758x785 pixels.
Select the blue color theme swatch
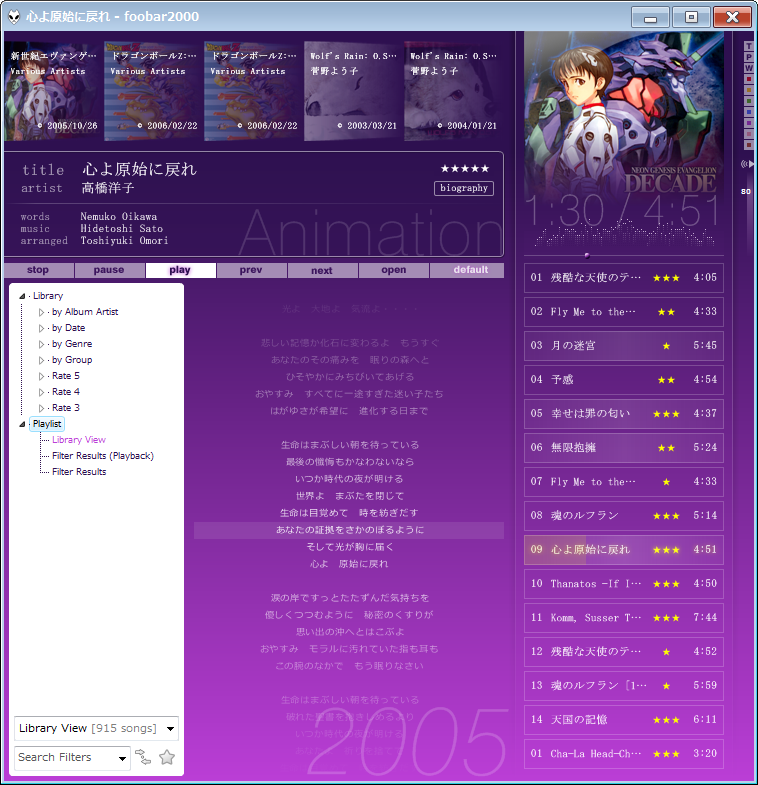(748, 112)
